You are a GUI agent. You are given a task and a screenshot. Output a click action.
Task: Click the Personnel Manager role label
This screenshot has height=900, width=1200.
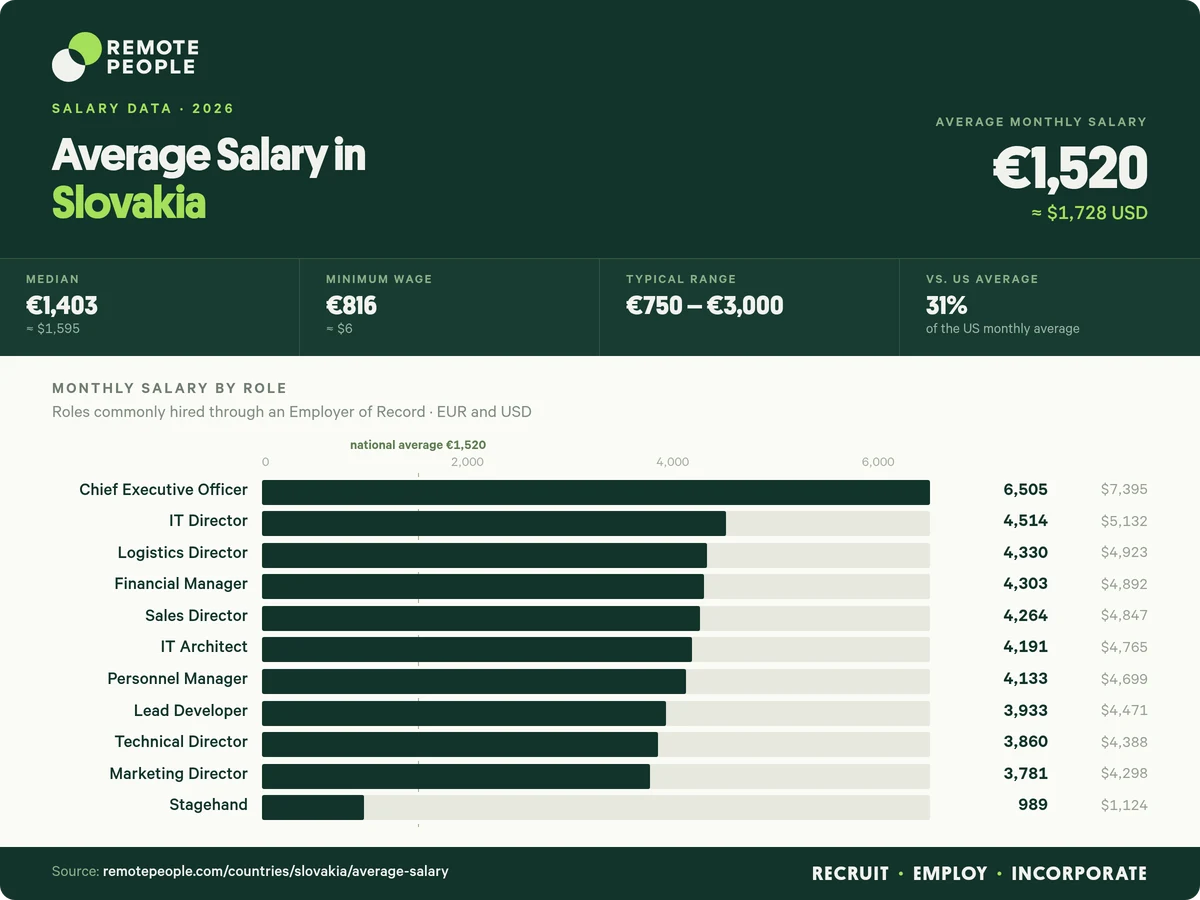[x=178, y=679]
